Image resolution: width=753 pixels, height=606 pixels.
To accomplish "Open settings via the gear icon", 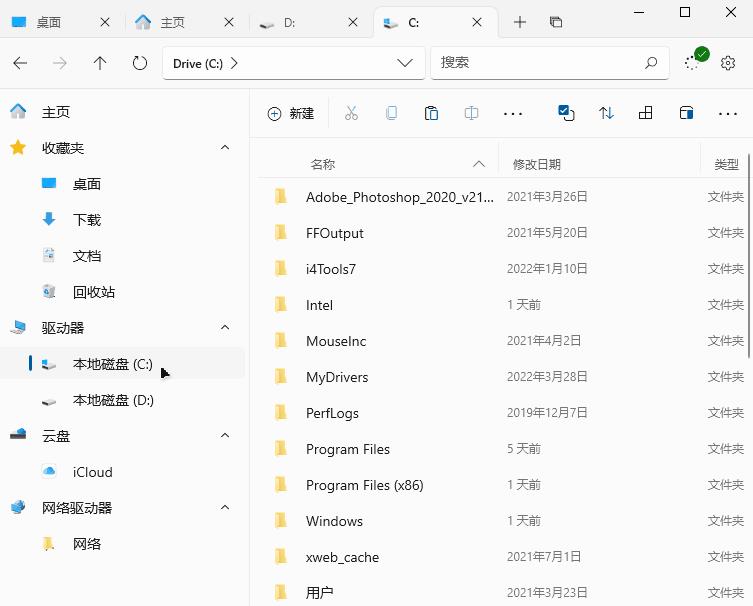I will pyautogui.click(x=728, y=63).
